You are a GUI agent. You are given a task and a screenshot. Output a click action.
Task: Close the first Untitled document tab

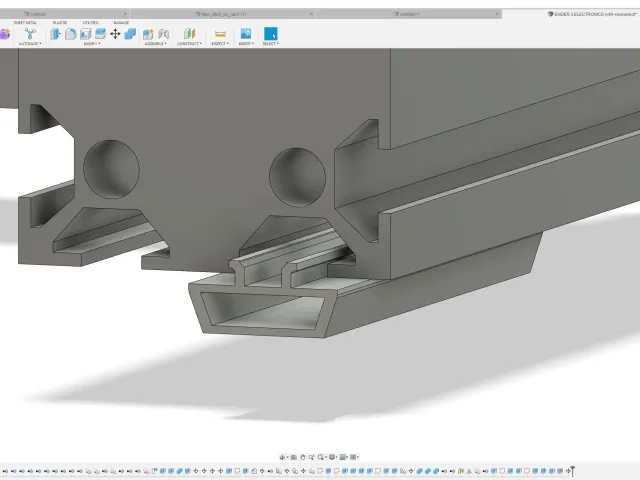coord(125,14)
